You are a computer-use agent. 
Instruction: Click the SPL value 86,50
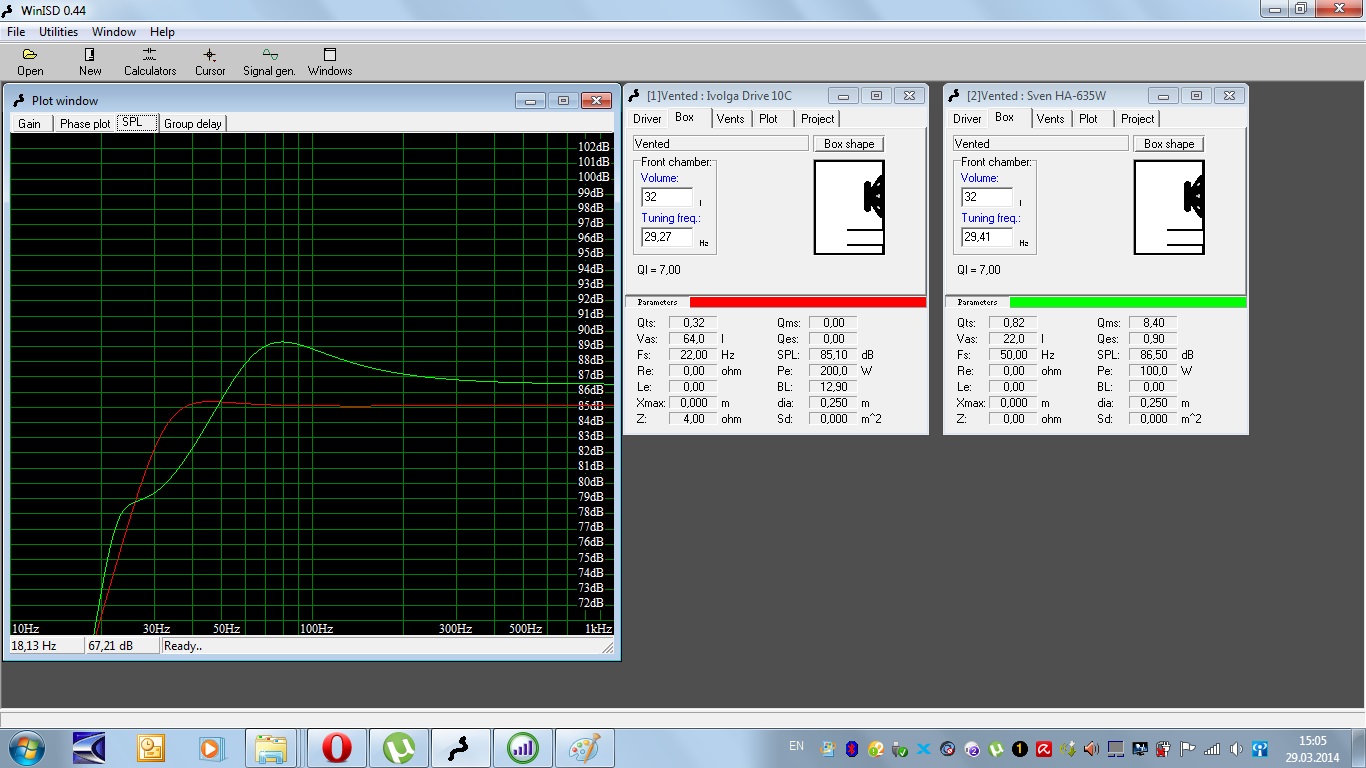(x=1153, y=355)
